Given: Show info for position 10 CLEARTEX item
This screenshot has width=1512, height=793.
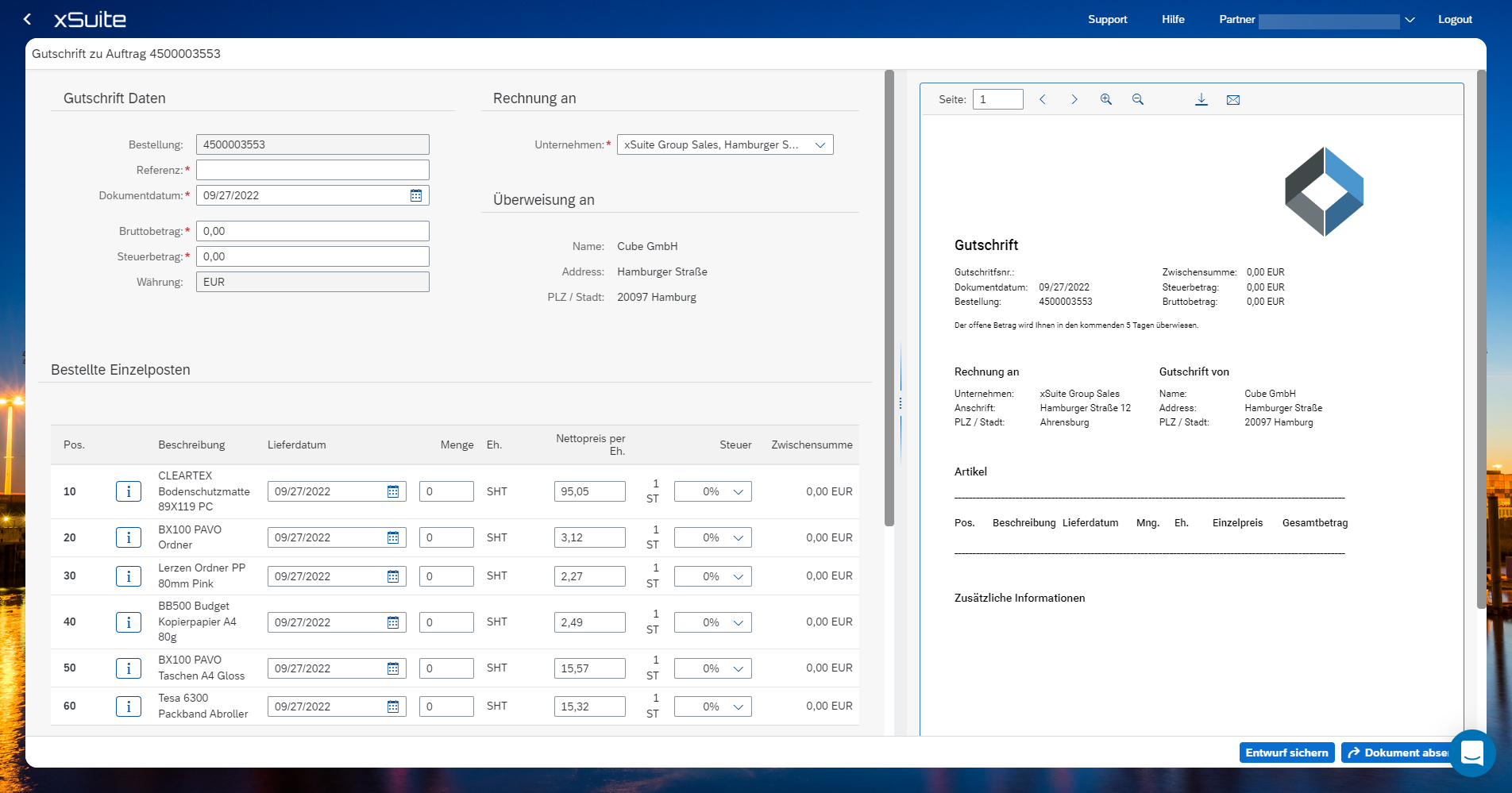Looking at the screenshot, I should [x=129, y=491].
